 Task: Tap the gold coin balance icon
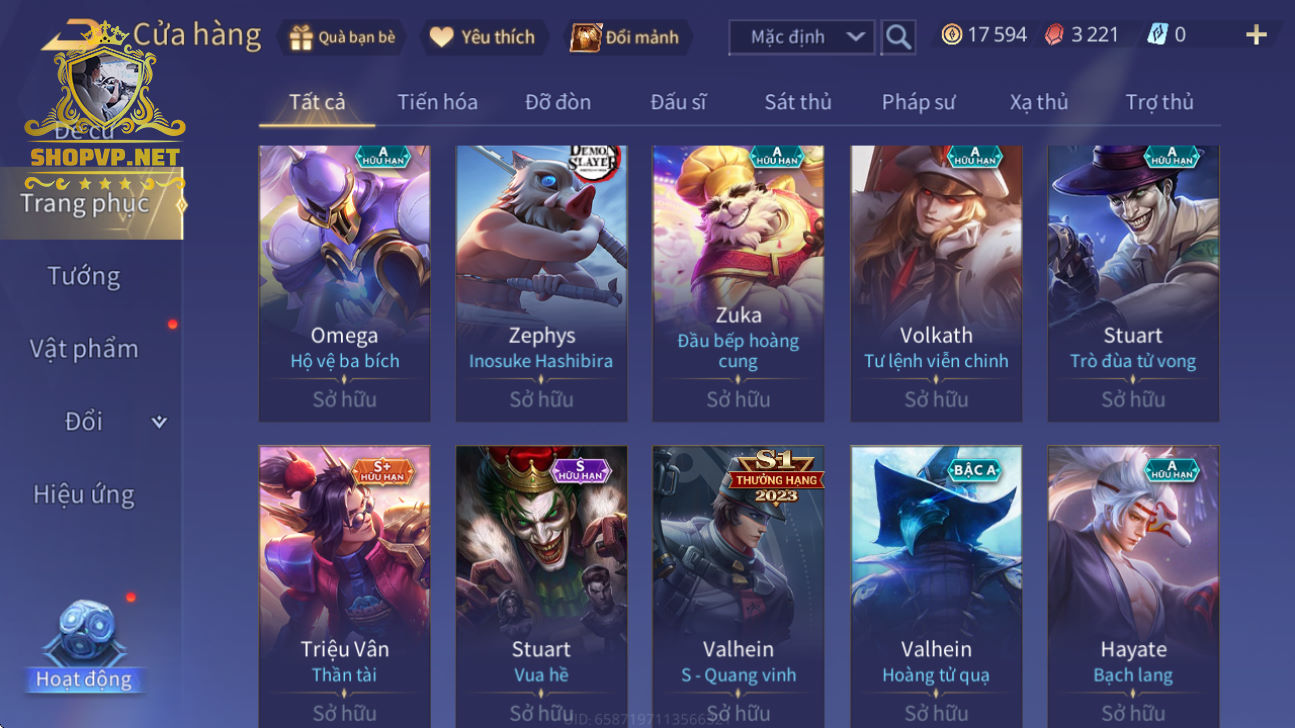pyautogui.click(x=952, y=35)
